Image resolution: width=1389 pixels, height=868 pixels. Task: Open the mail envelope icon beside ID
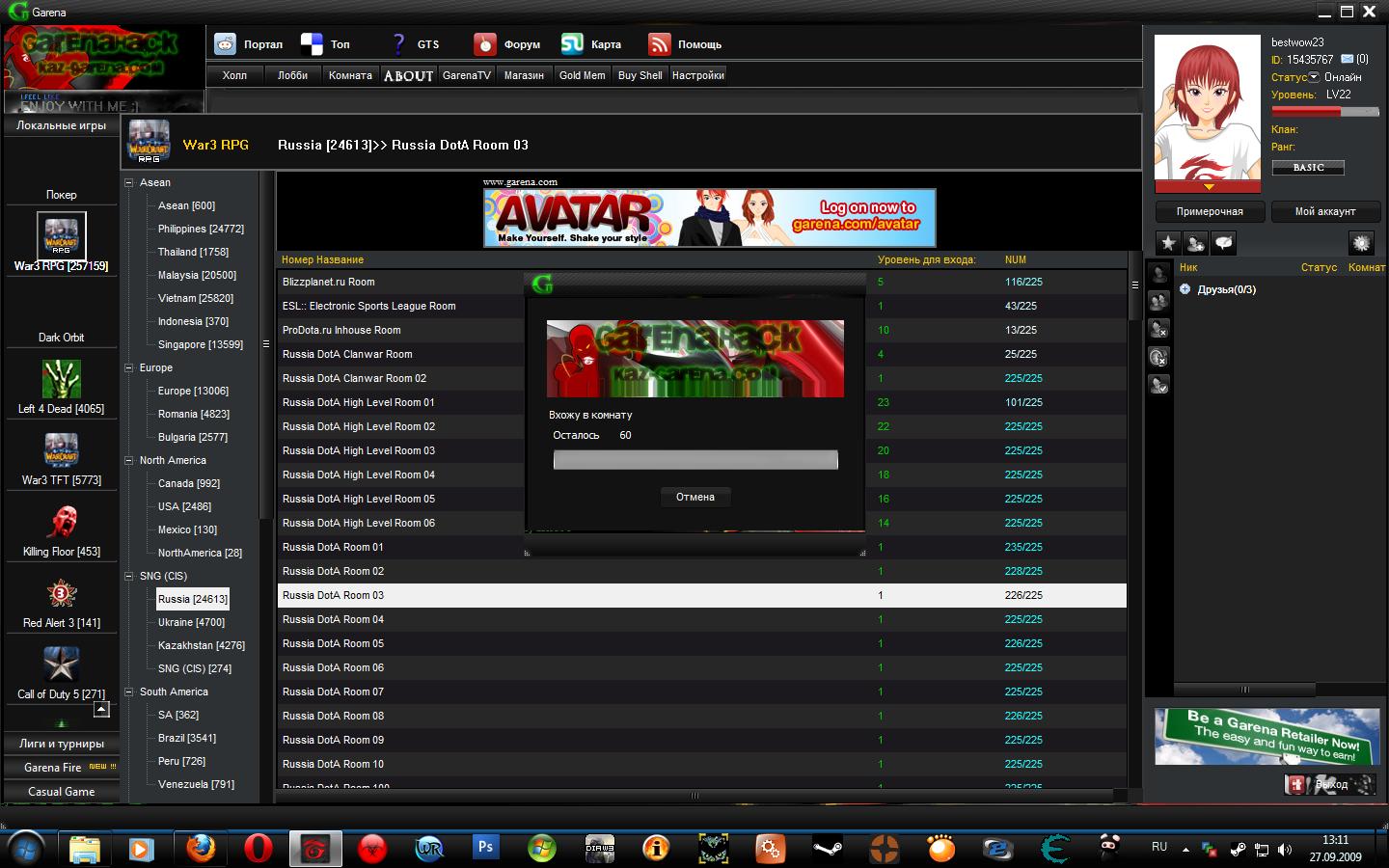point(1347,59)
